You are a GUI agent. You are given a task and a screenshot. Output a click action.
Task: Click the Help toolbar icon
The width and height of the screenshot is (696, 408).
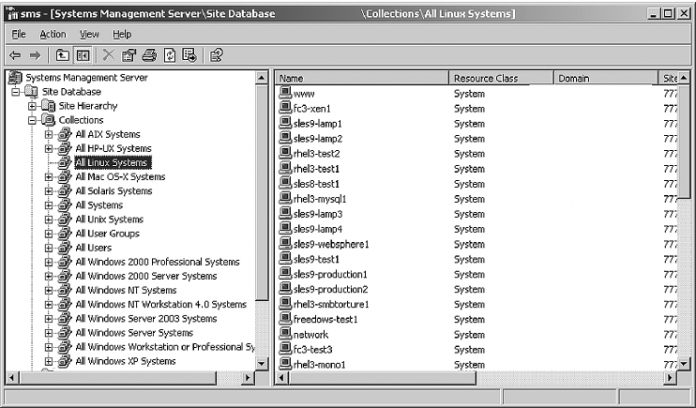(216, 55)
